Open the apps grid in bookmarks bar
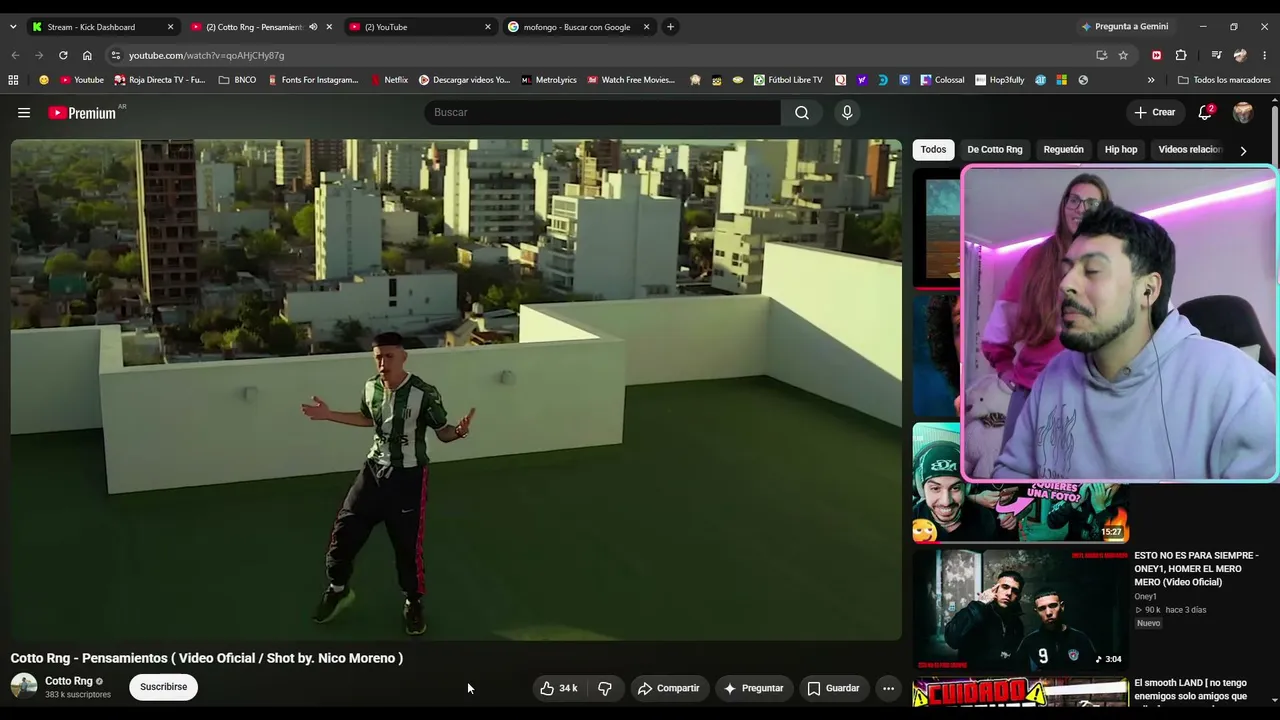Screen dimensions: 1280x720 click(13, 80)
